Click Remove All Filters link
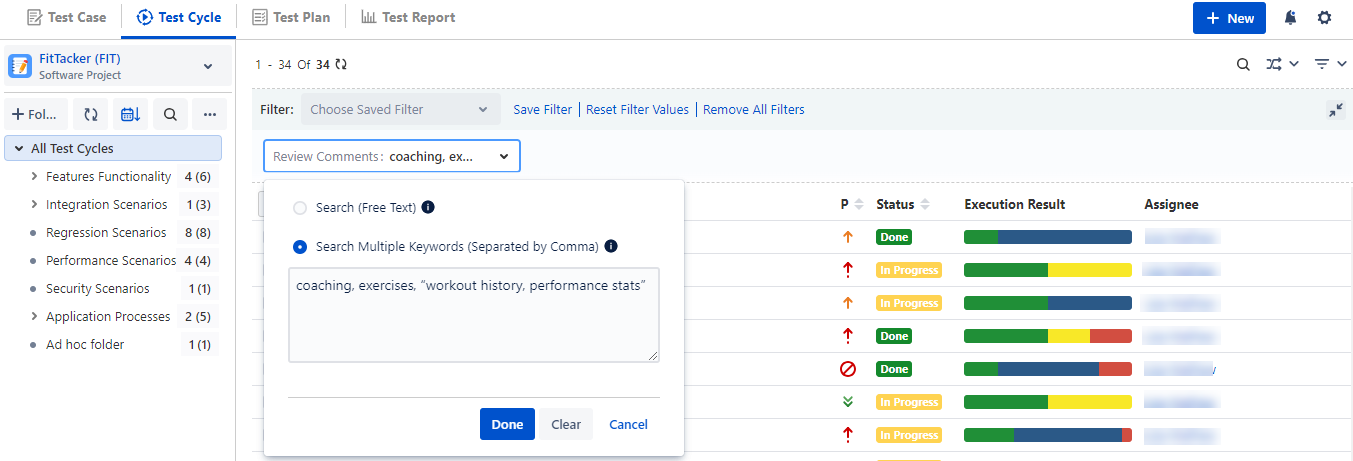This screenshot has width=1353, height=461. tap(754, 110)
